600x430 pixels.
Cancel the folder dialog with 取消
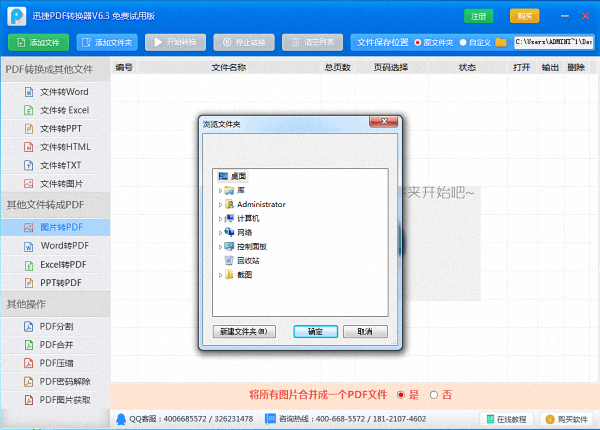pos(365,332)
